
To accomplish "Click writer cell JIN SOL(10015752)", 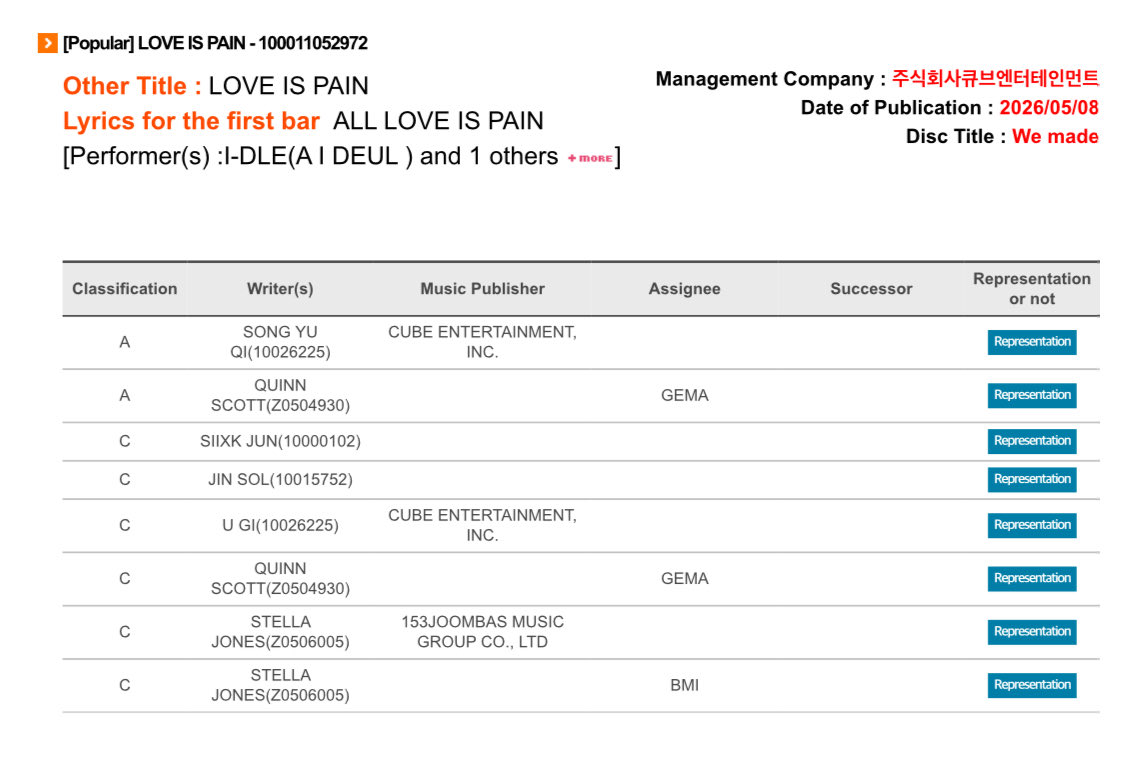I will coord(280,479).
